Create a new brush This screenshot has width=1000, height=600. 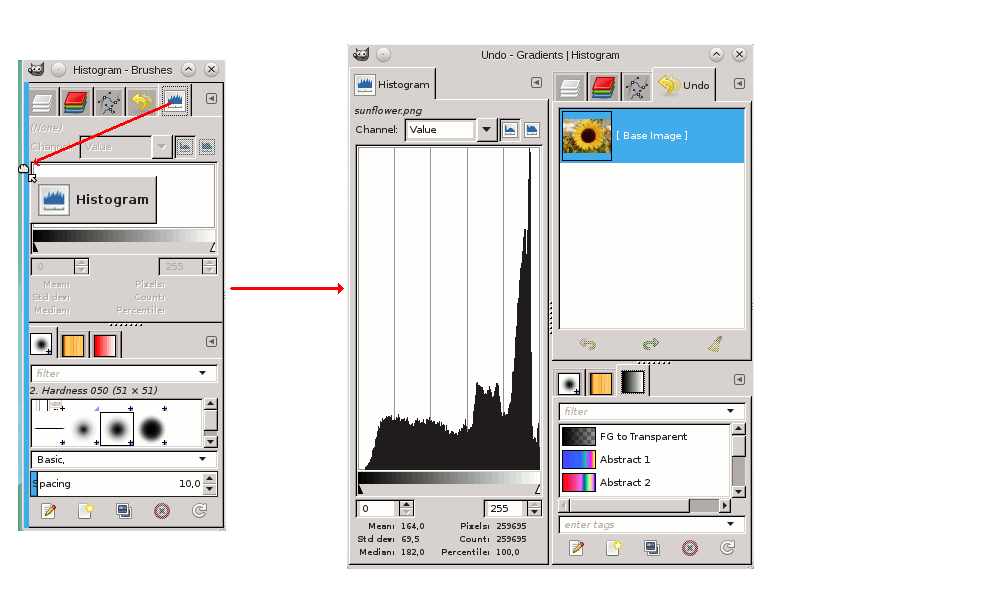click(86, 510)
